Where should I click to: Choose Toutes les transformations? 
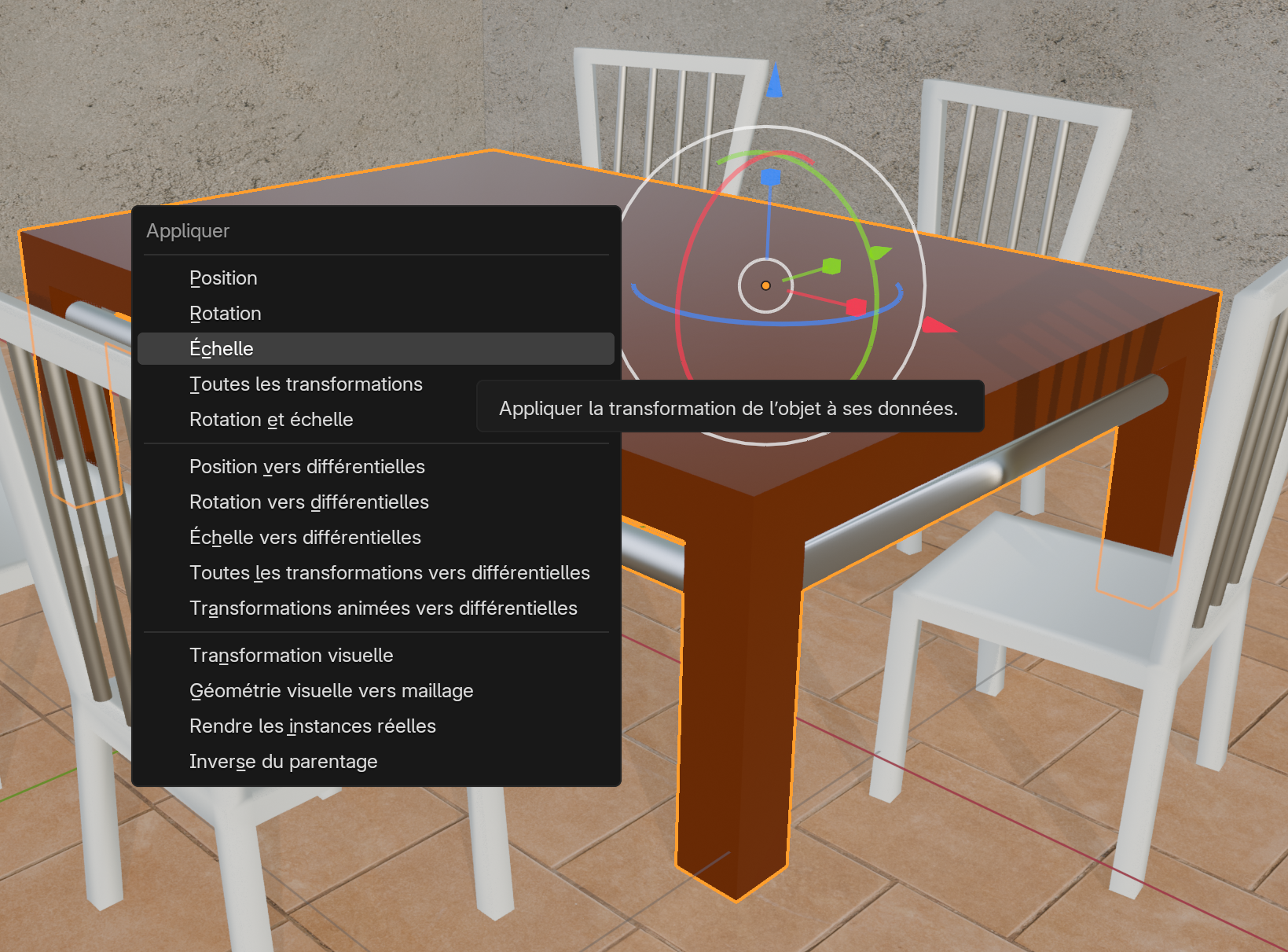[x=306, y=384]
